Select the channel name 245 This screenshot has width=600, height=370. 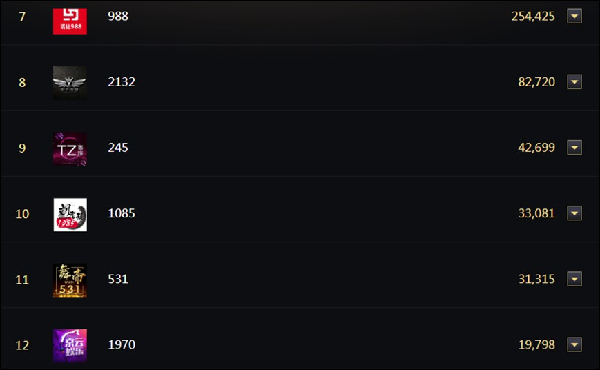[x=118, y=147]
